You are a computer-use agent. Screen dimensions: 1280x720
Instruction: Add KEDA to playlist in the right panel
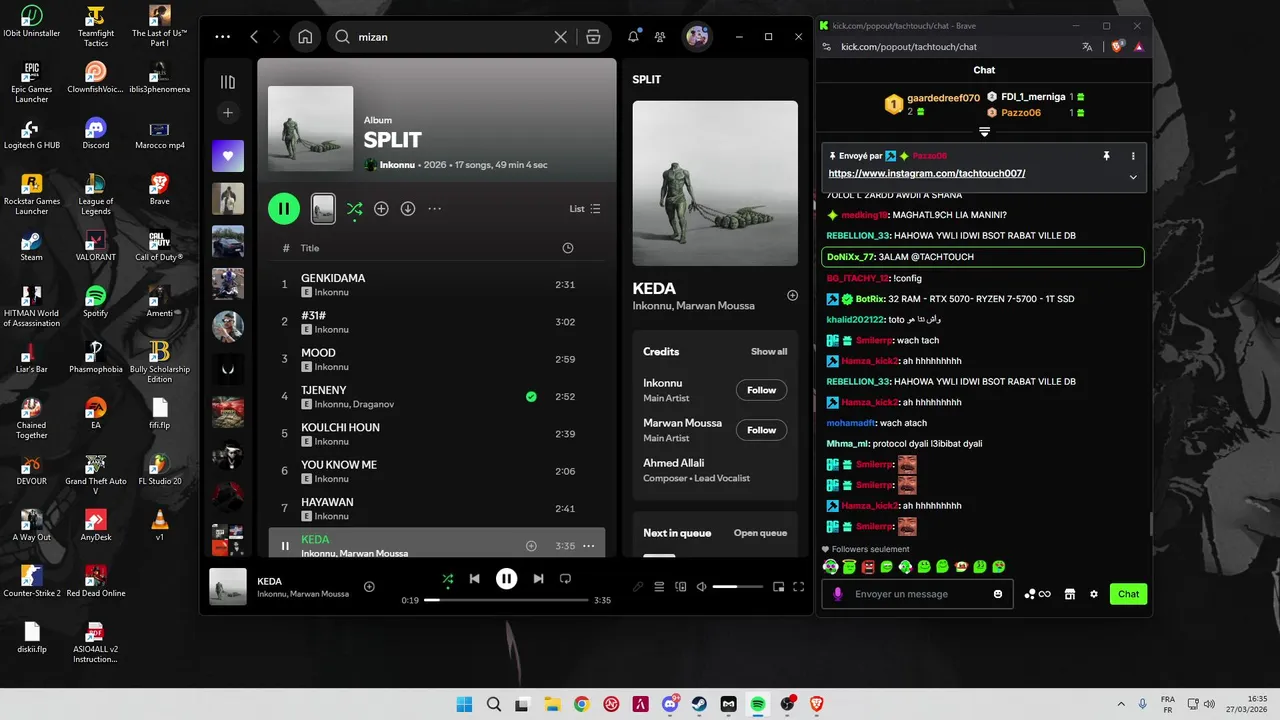click(x=792, y=296)
